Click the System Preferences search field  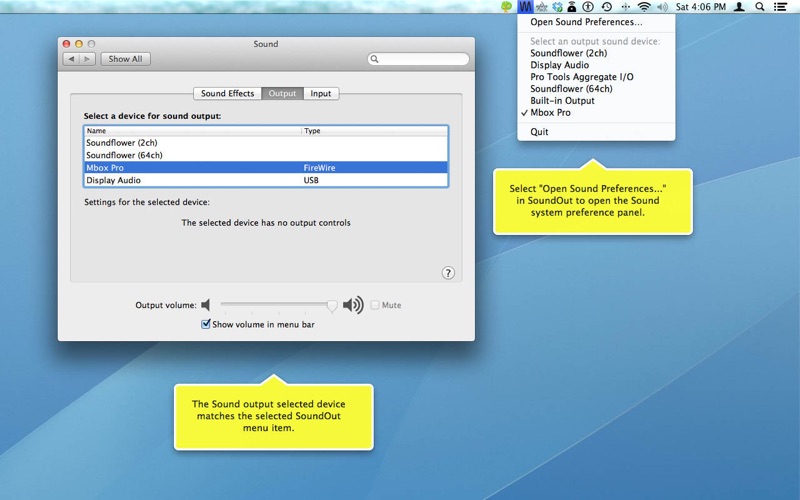pyautogui.click(x=418, y=59)
